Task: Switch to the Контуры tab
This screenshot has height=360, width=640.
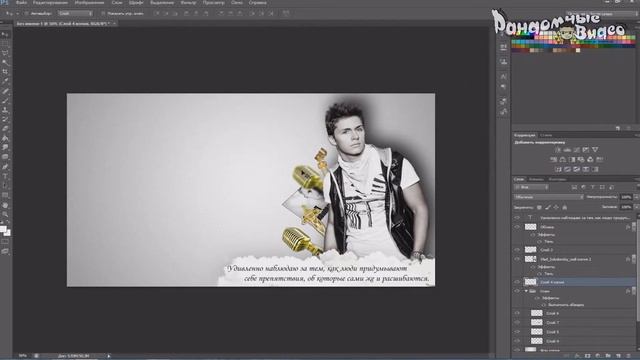Action: pos(557,179)
